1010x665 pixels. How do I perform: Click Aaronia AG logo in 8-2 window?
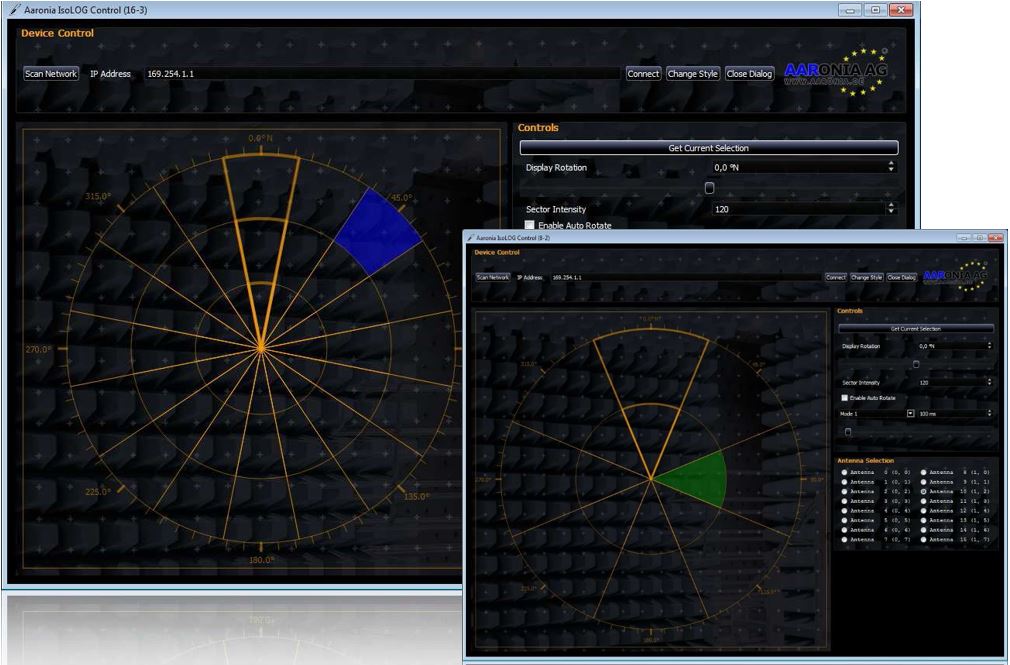point(955,276)
